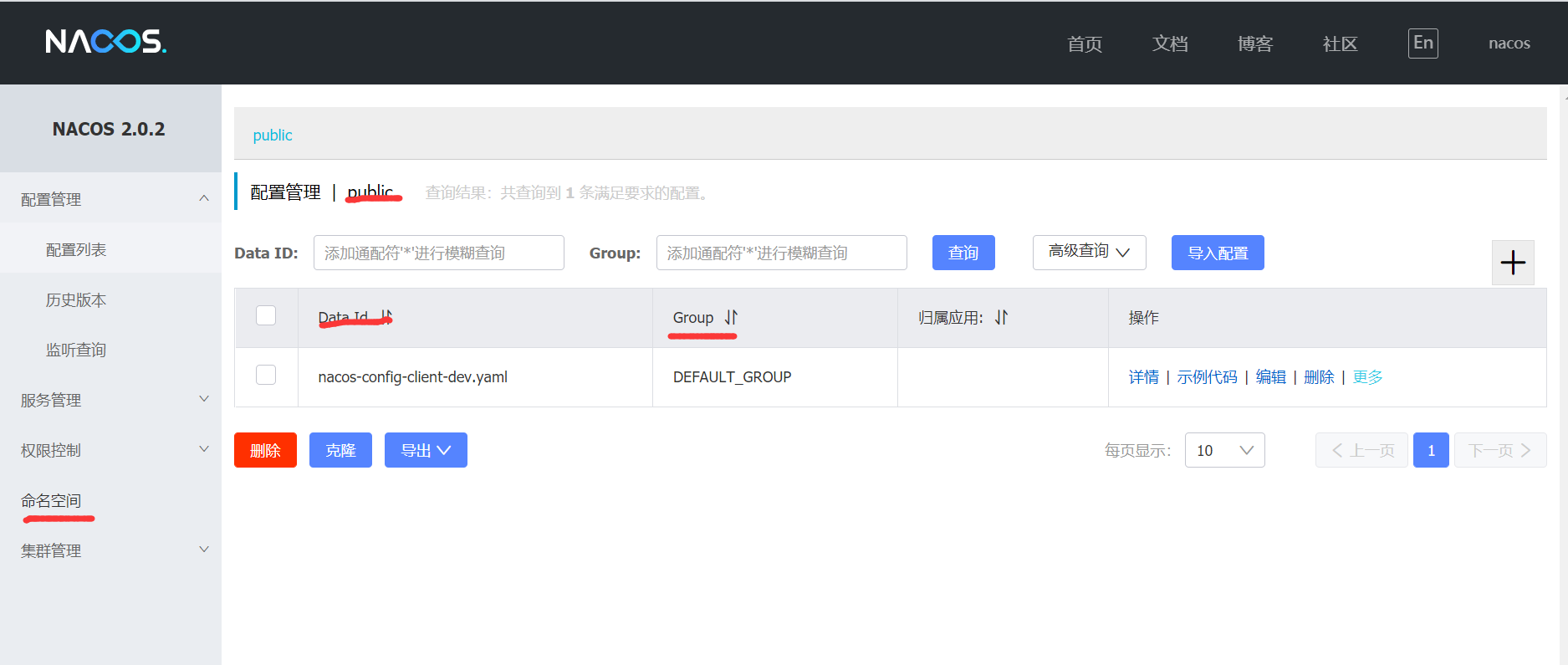Focus the Data ID search field

point(439,253)
